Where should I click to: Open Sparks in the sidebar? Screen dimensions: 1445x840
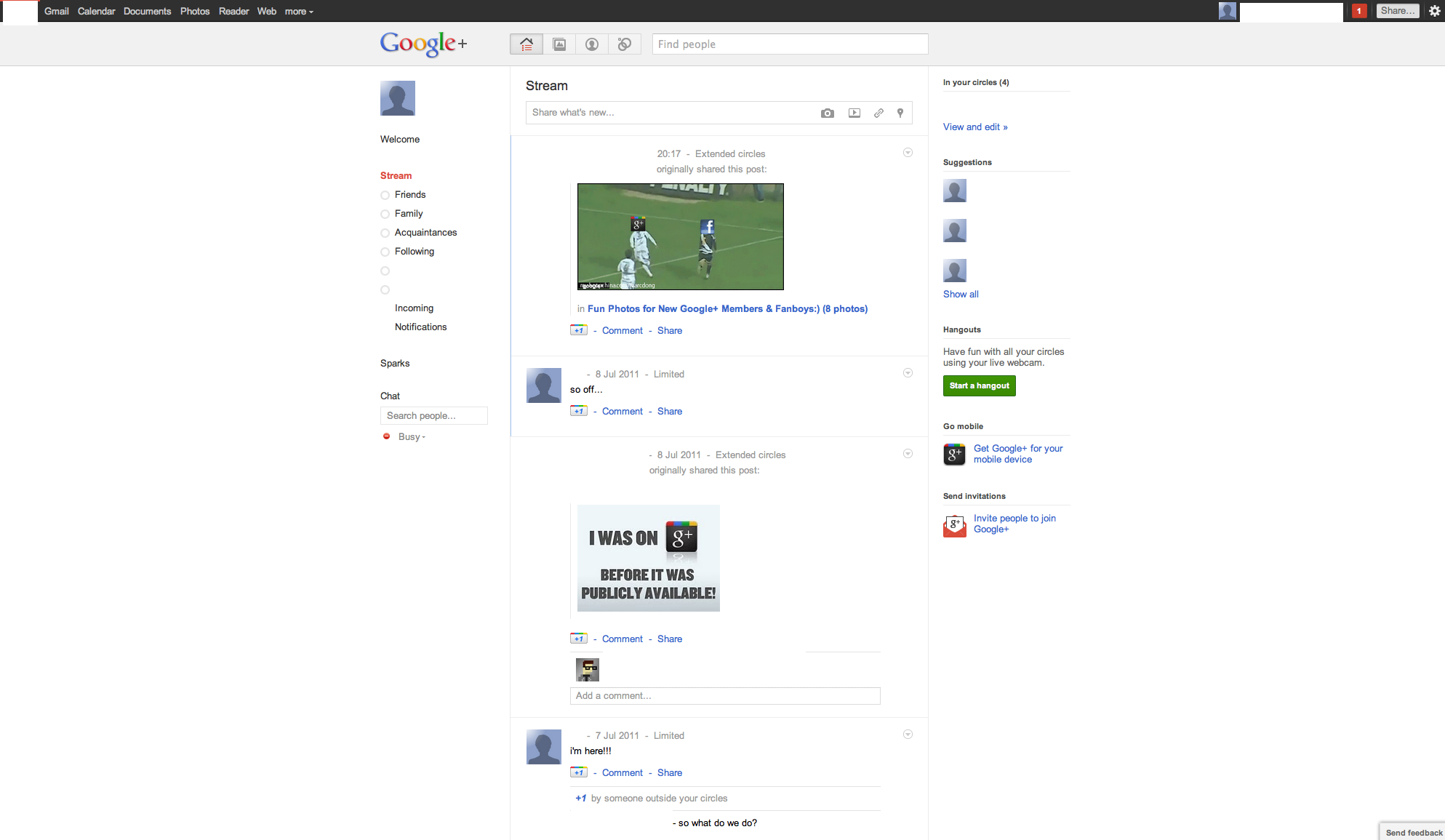coord(395,364)
